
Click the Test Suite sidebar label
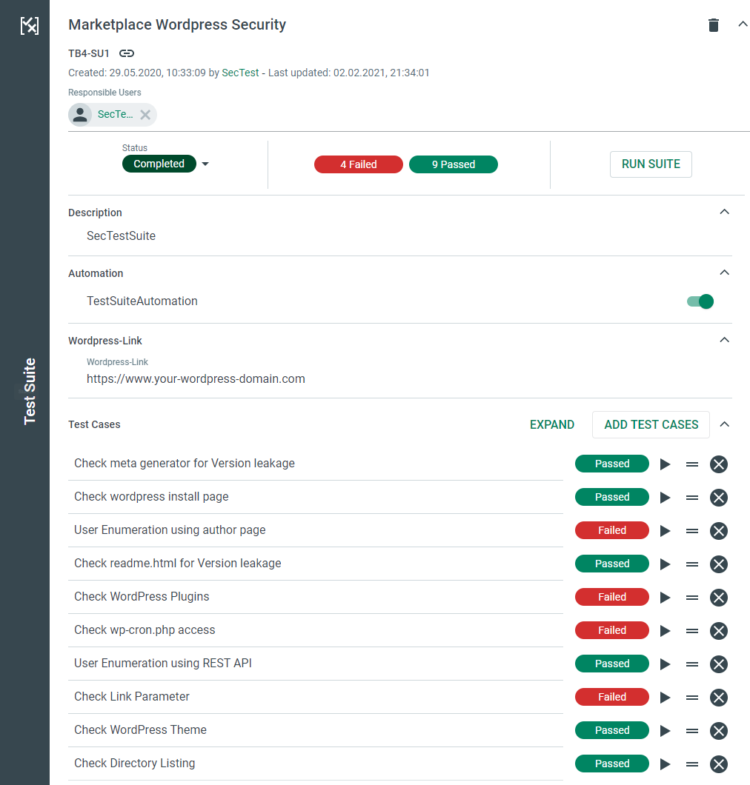click(x=30, y=391)
